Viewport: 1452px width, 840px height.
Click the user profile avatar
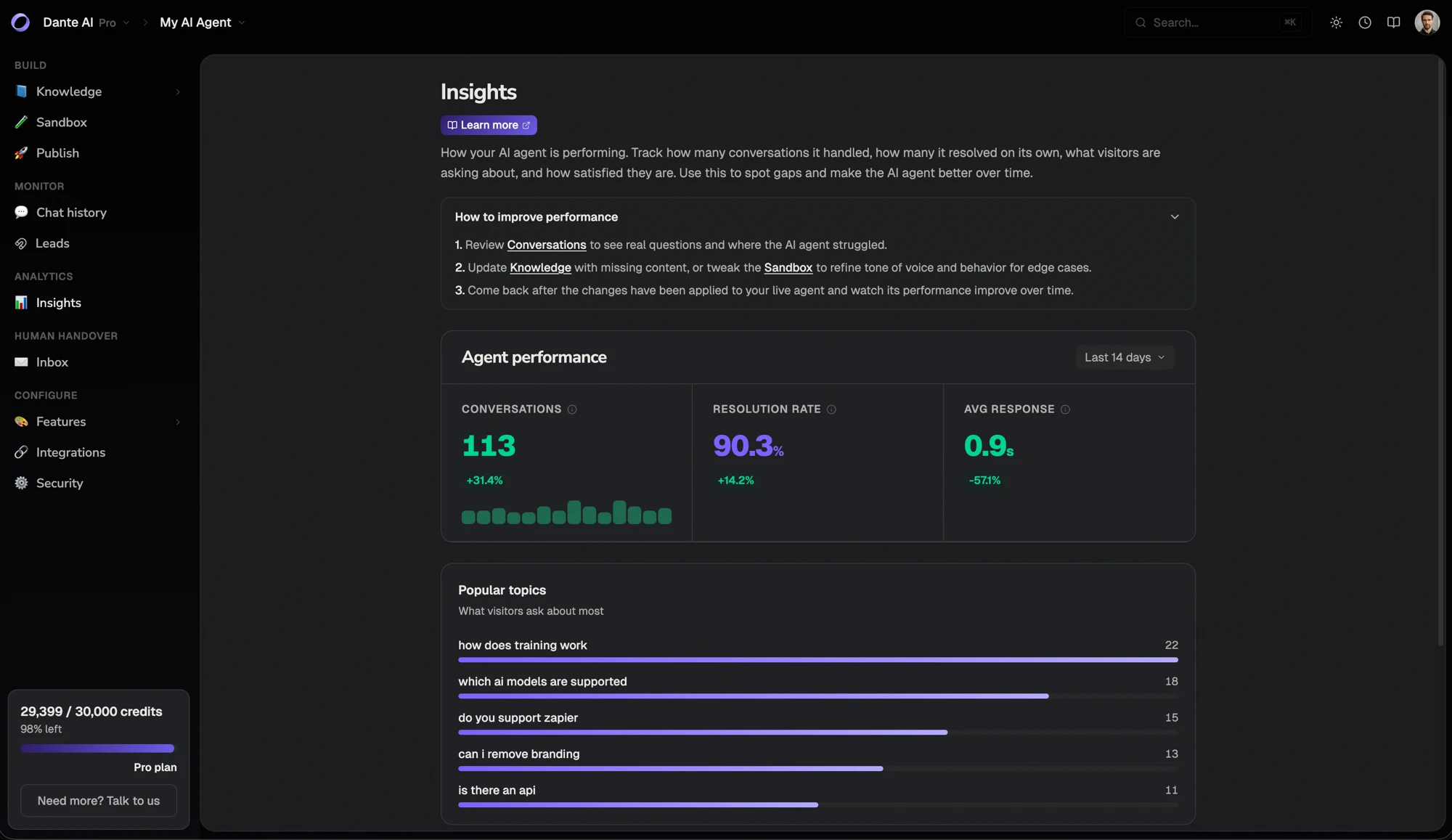1427,23
